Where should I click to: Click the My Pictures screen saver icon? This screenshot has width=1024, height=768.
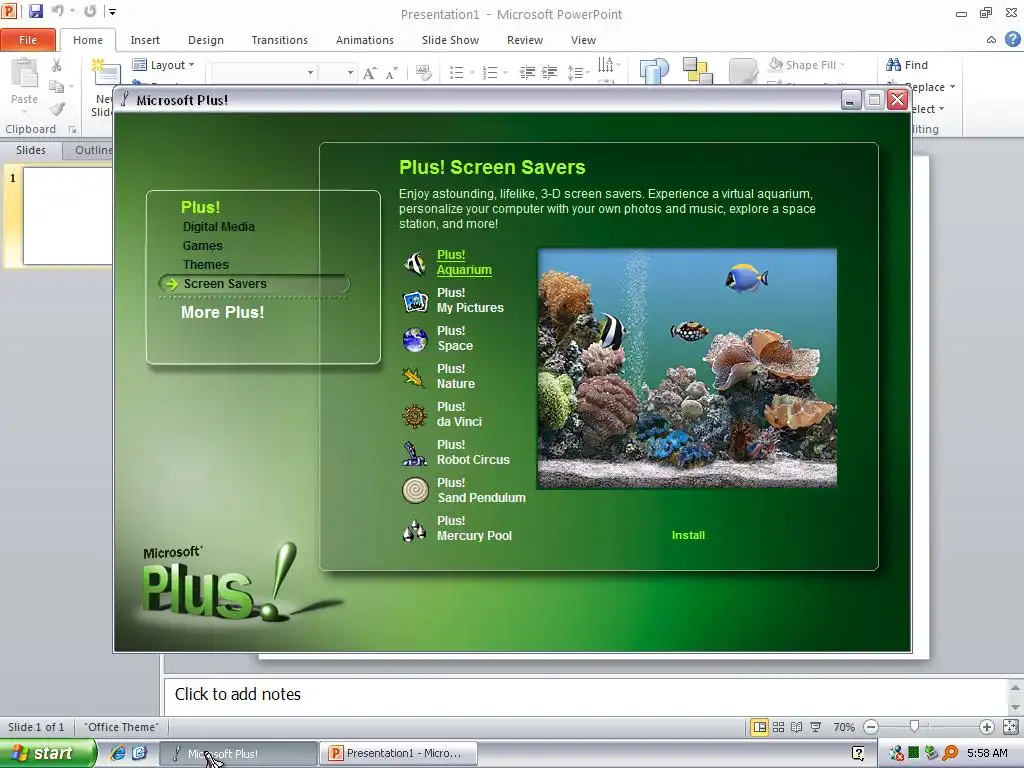pyautogui.click(x=415, y=301)
